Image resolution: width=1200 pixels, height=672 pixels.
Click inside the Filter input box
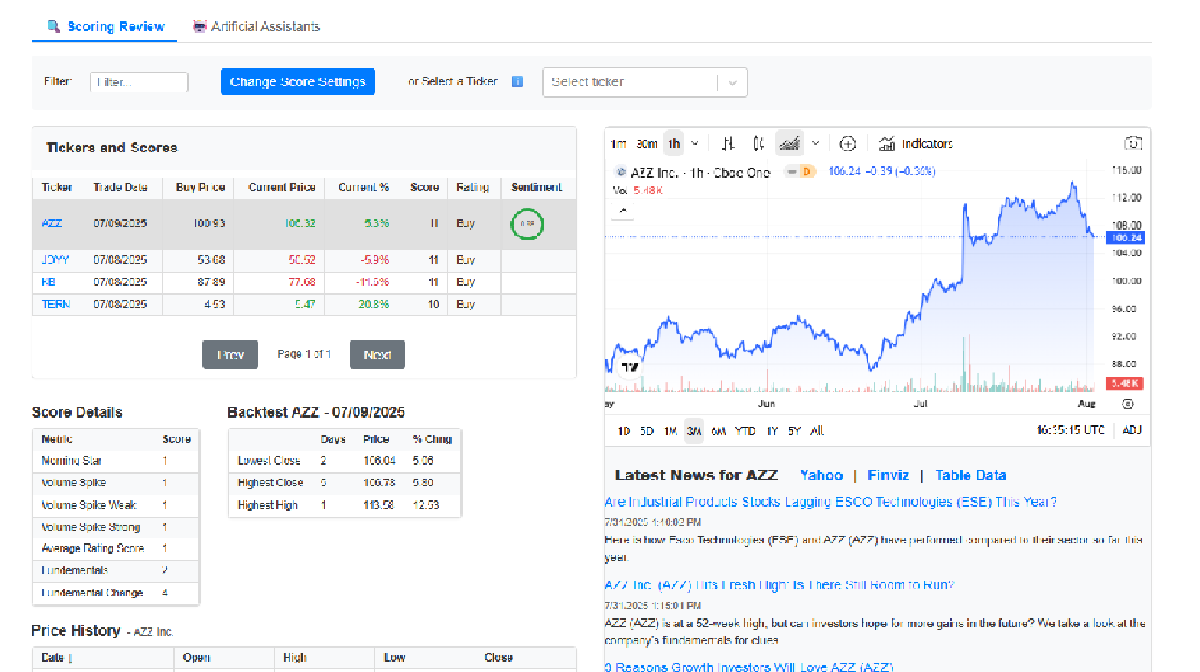pos(139,82)
